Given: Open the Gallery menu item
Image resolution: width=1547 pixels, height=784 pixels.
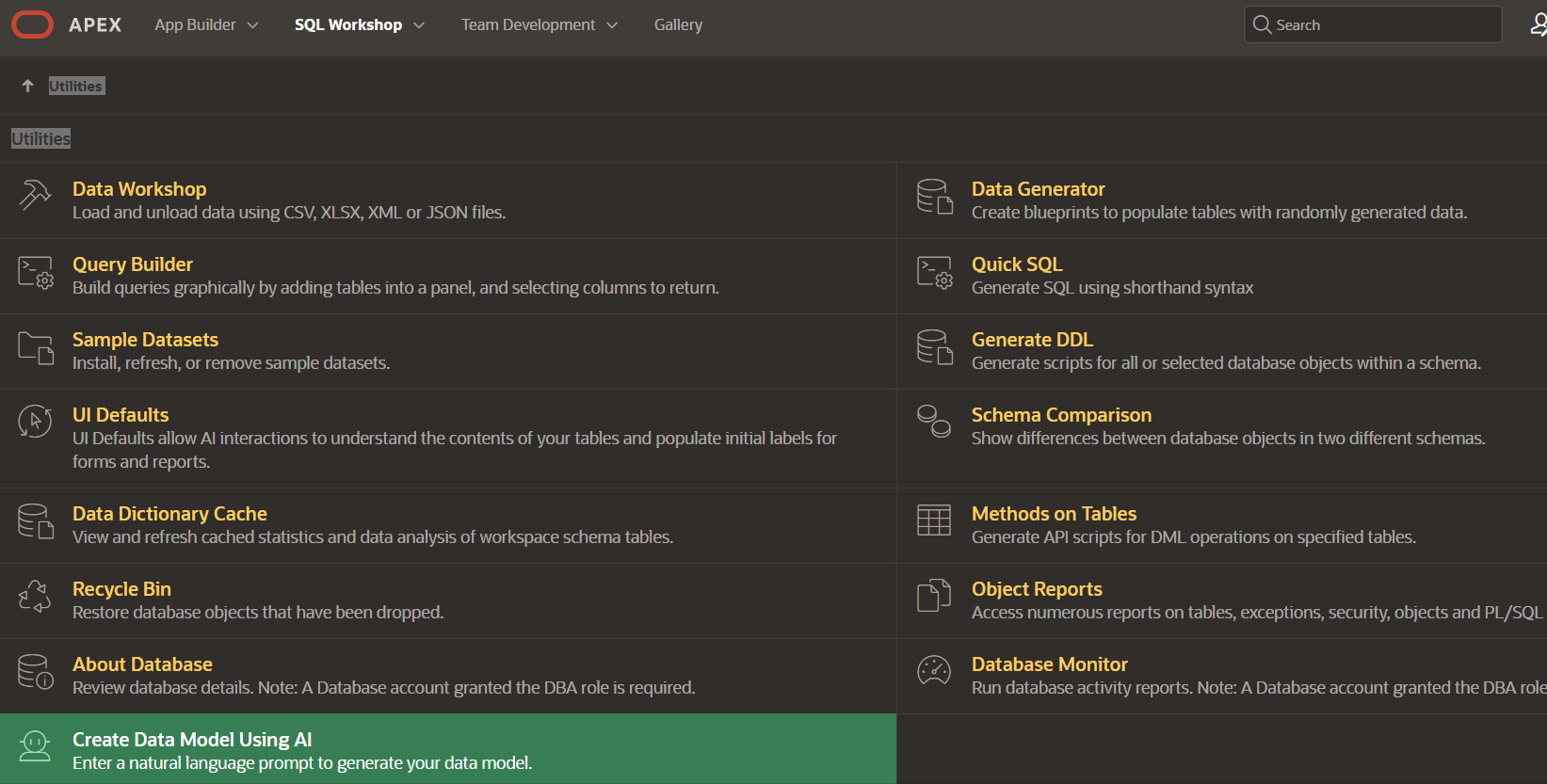Looking at the screenshot, I should coord(678,25).
